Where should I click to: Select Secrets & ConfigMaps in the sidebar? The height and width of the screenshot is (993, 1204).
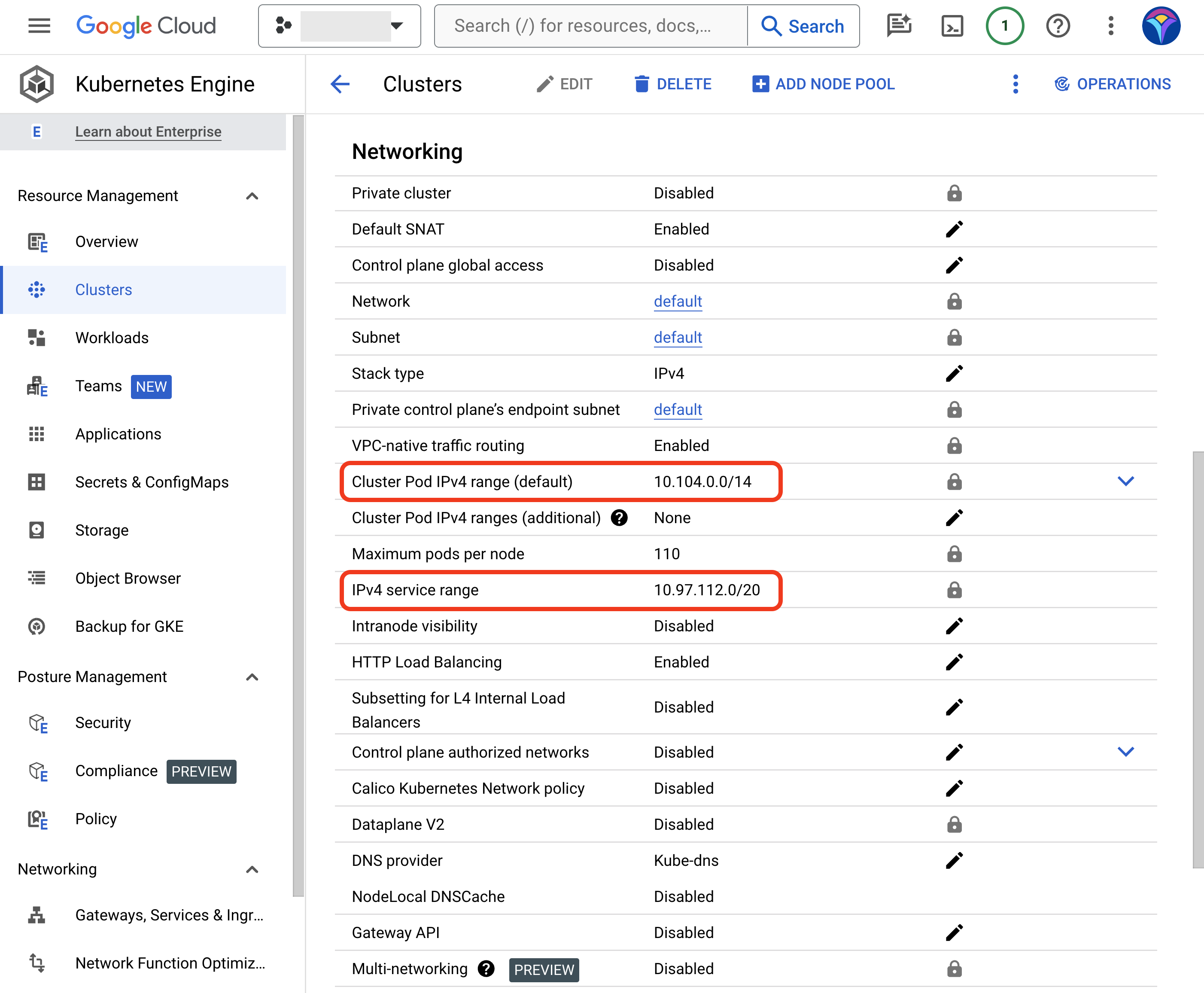[152, 481]
